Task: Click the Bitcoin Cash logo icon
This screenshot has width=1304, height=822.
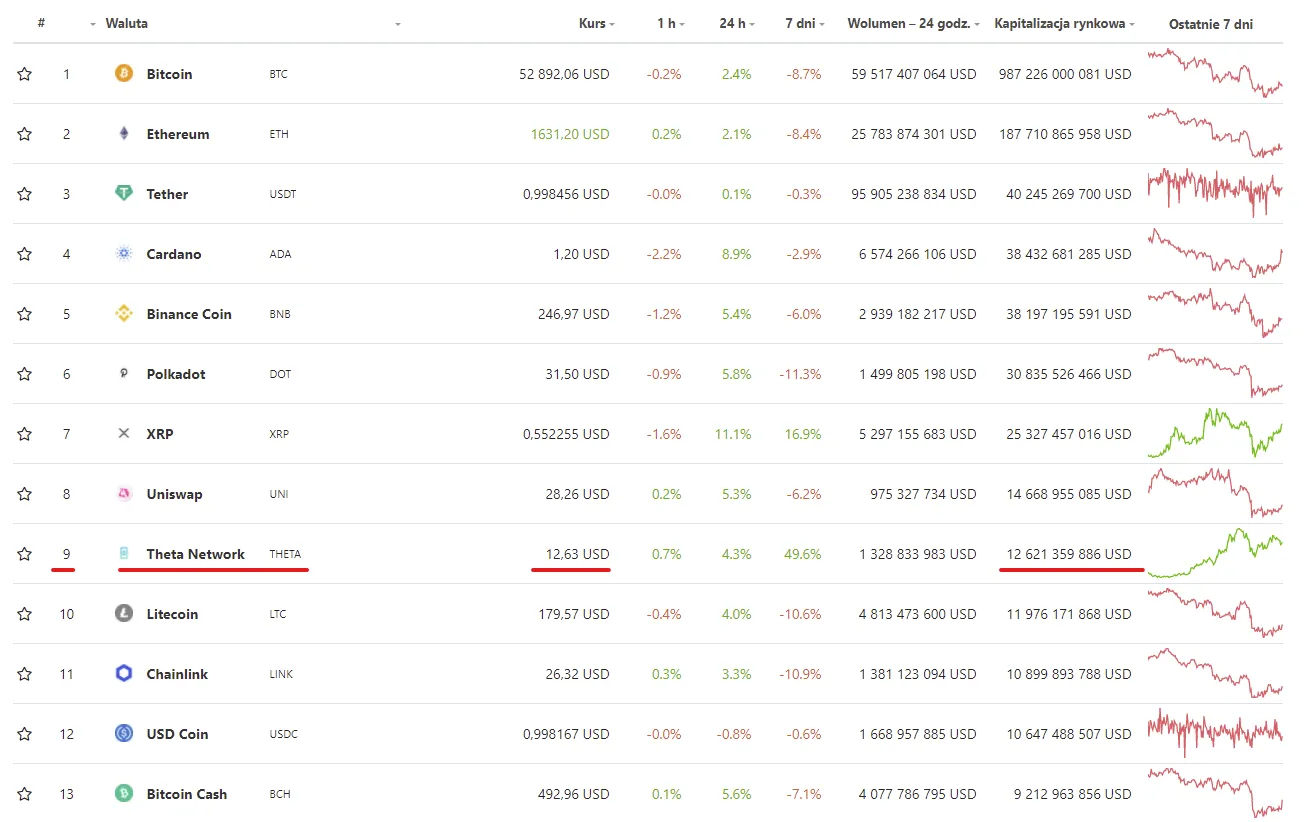Action: click(x=124, y=793)
